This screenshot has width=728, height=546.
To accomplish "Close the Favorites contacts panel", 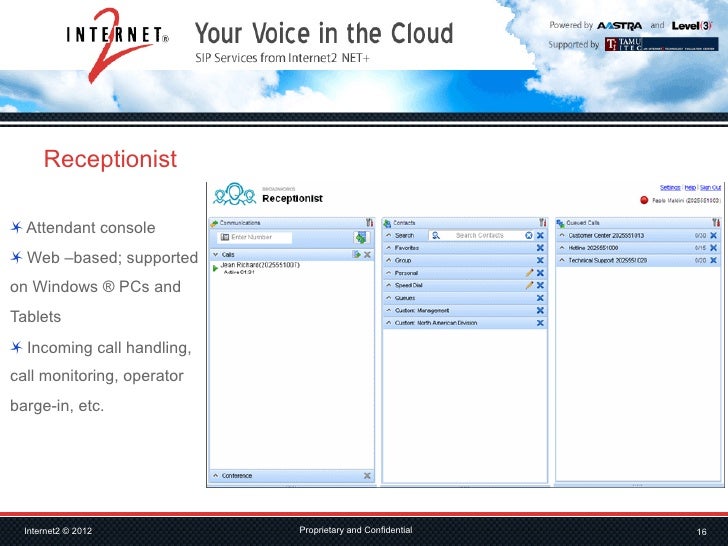I will point(540,248).
